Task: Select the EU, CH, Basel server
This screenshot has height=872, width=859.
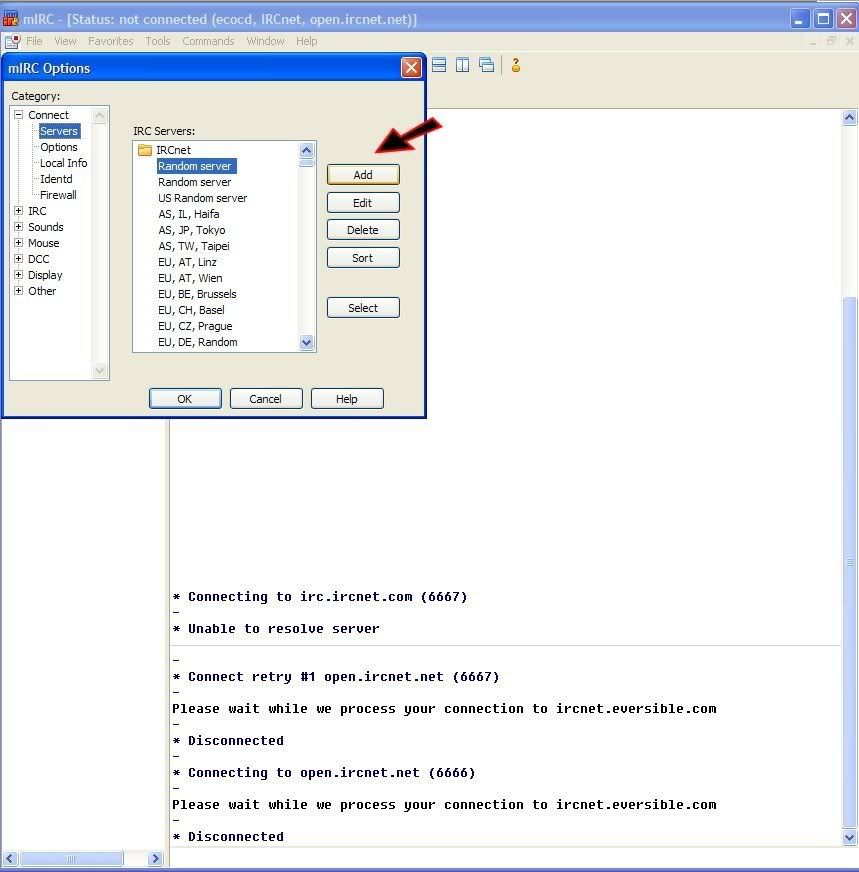Action: click(x=191, y=310)
